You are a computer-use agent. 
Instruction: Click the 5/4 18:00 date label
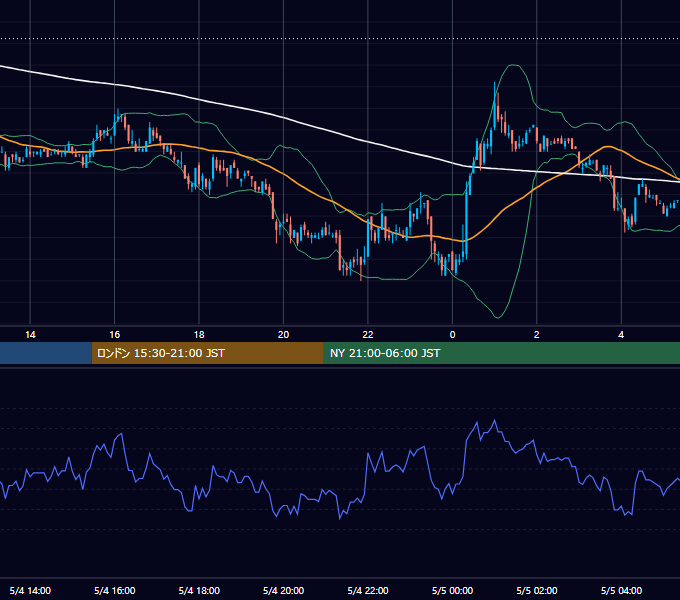click(199, 590)
